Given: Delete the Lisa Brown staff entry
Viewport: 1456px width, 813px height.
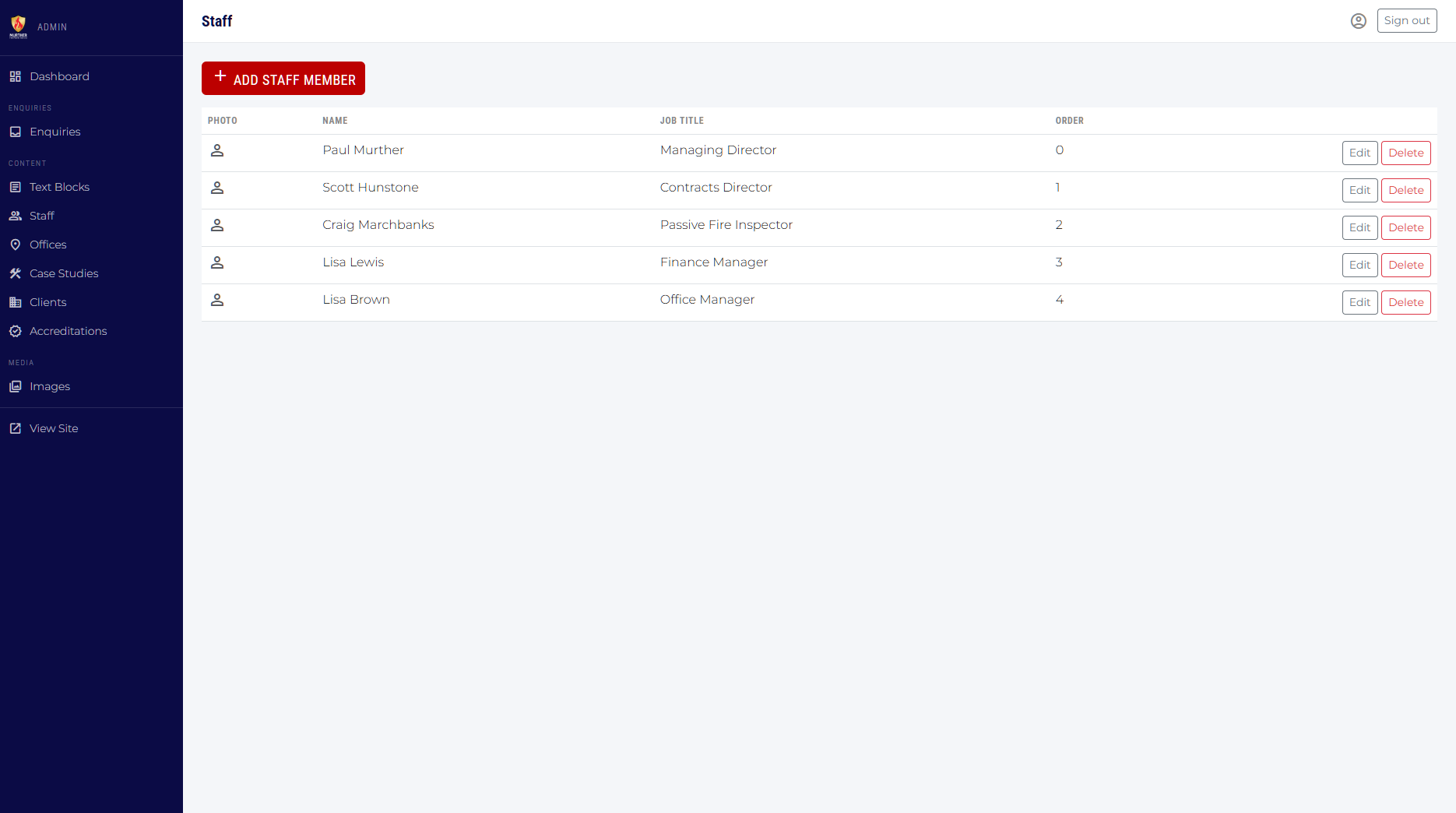Looking at the screenshot, I should coord(1405,302).
